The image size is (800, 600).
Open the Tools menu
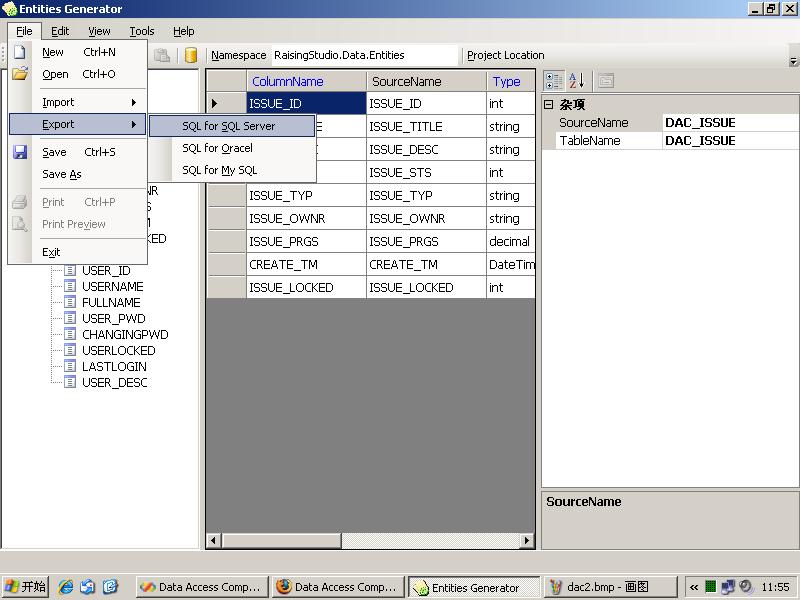[142, 31]
